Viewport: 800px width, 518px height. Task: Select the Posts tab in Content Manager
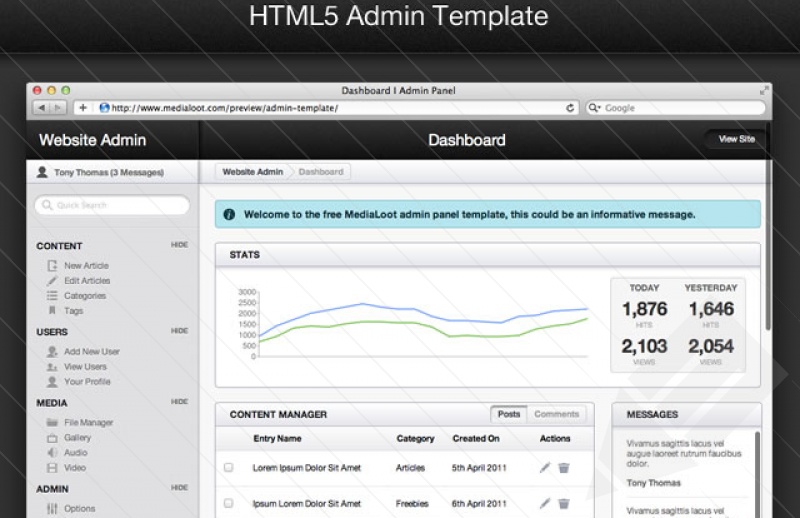coord(509,414)
